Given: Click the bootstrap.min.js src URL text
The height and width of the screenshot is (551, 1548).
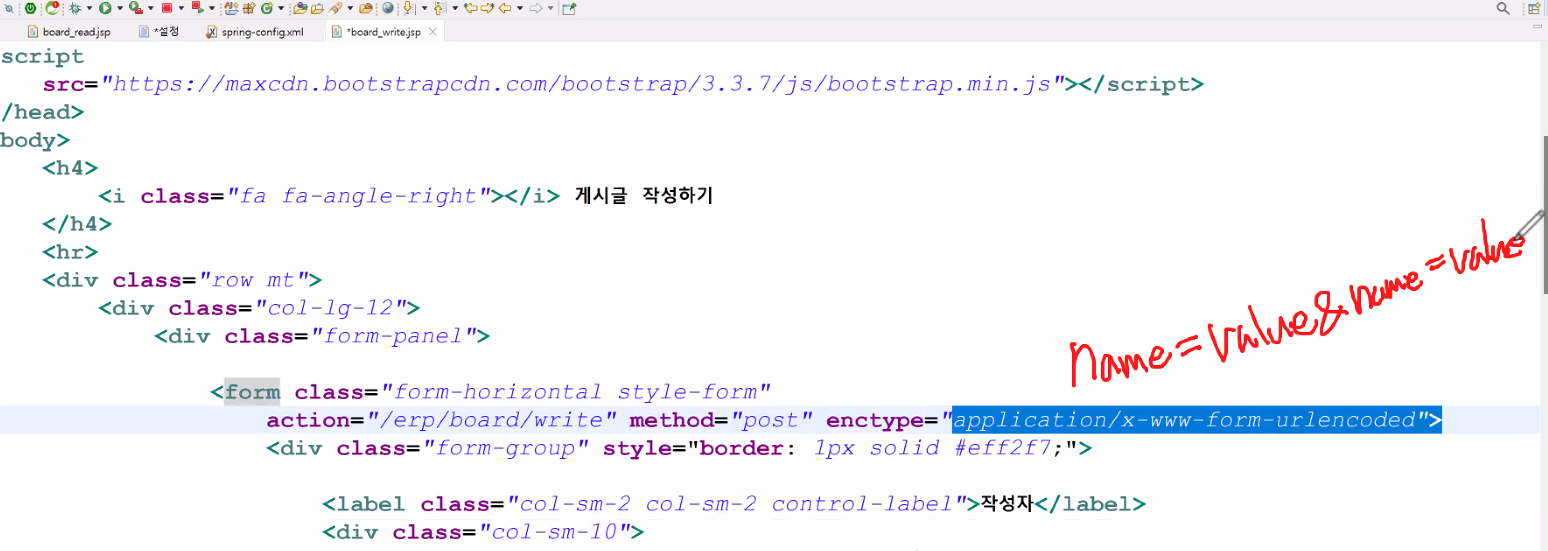Looking at the screenshot, I should click(x=584, y=84).
